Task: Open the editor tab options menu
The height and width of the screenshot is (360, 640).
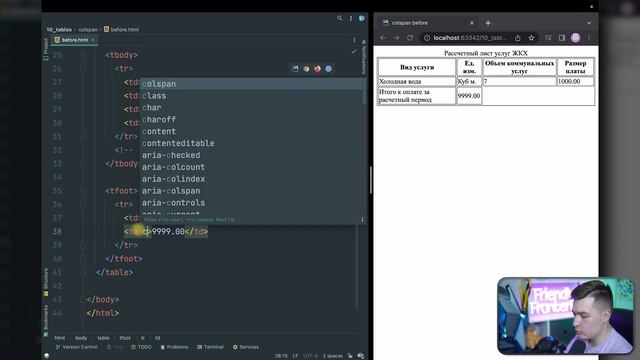Action: (354, 40)
